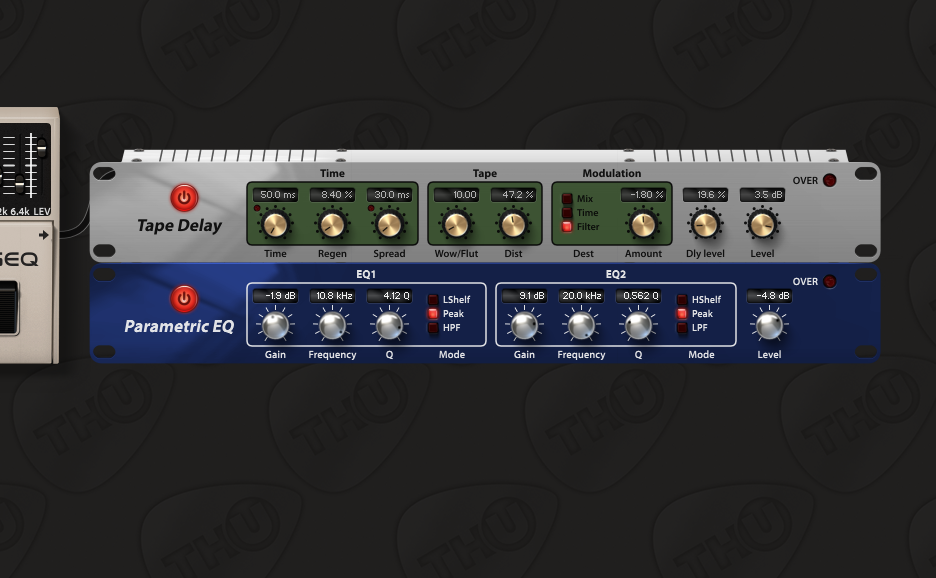936x578 pixels.
Task: Click the -1.9 dB EQ1 Gain field
Action: click(275, 296)
